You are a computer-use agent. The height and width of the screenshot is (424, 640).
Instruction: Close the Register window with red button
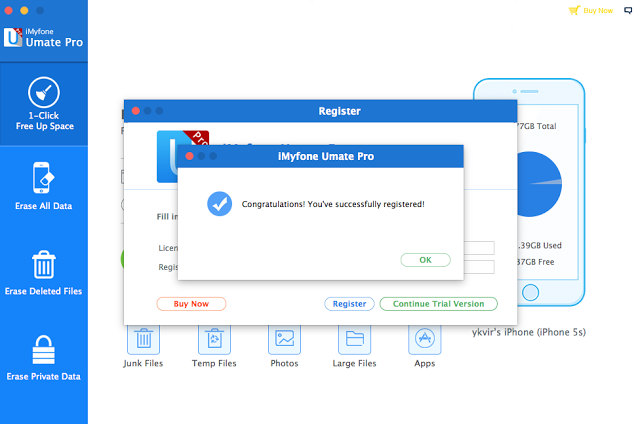click(136, 111)
